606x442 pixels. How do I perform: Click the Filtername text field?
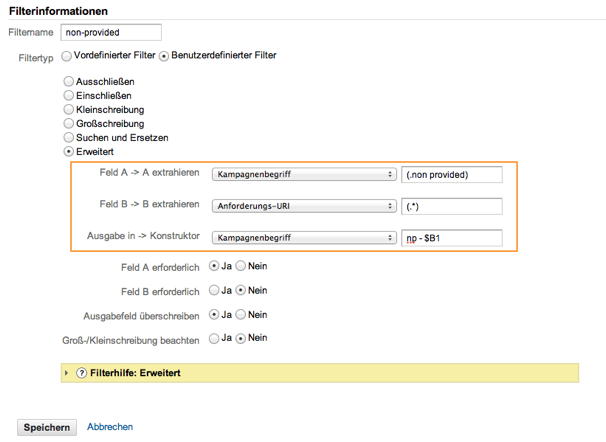click(103, 33)
